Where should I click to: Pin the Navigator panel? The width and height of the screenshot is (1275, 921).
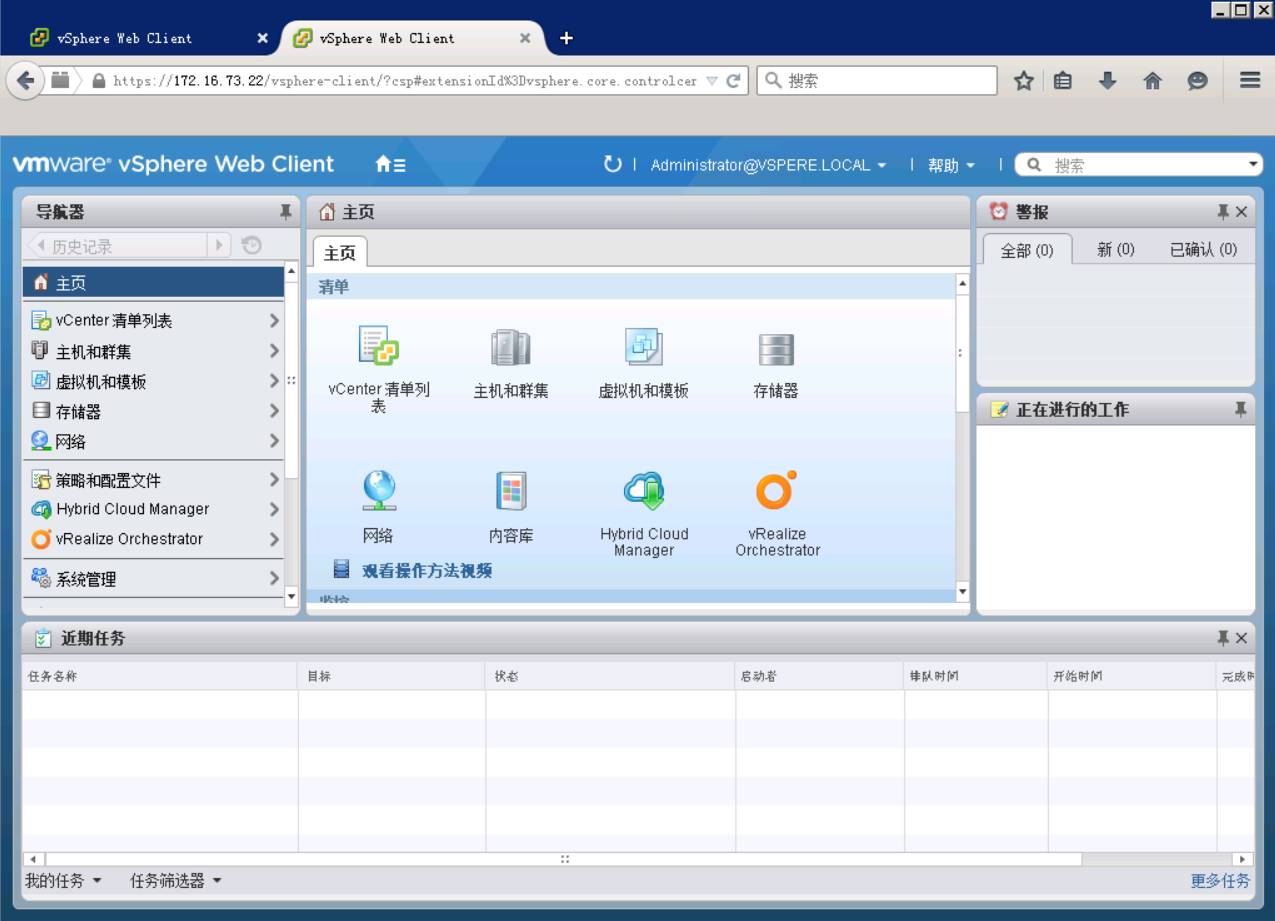point(285,212)
